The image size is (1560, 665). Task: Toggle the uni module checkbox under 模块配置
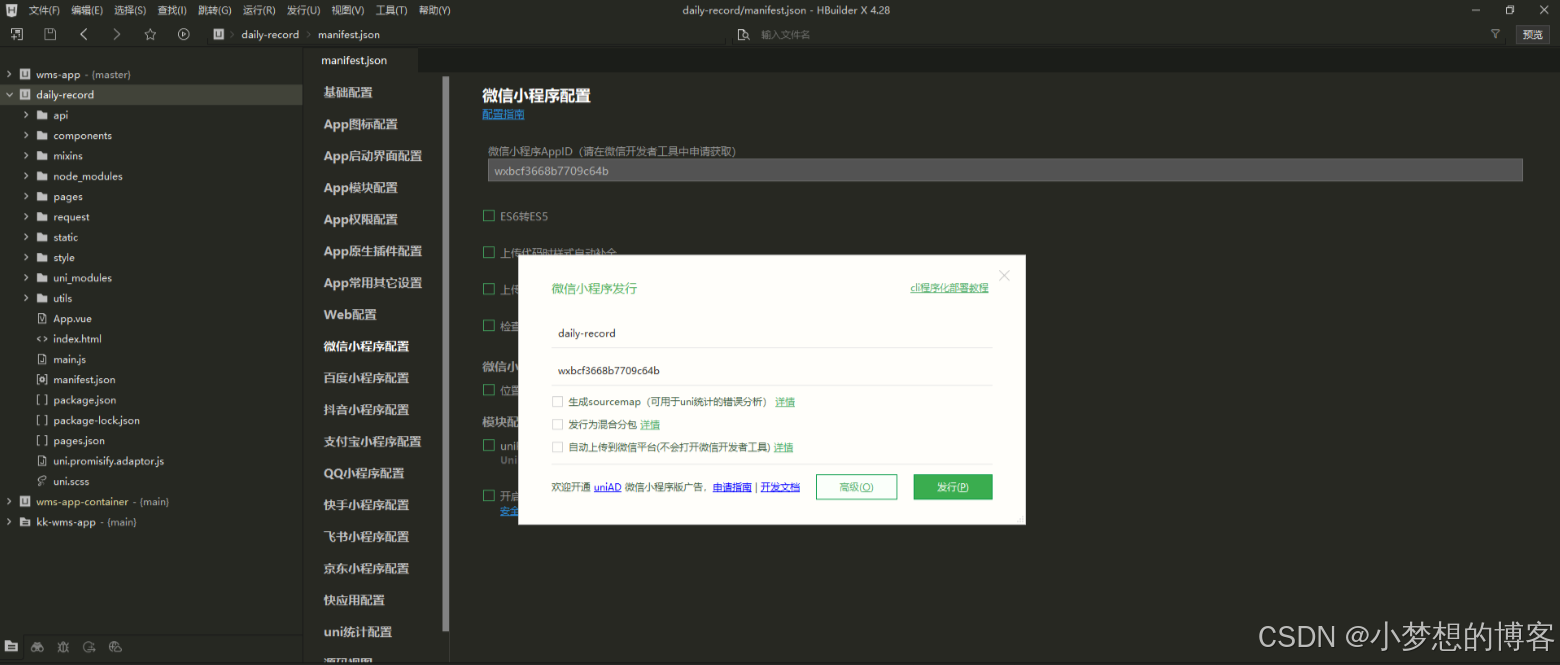(x=489, y=446)
